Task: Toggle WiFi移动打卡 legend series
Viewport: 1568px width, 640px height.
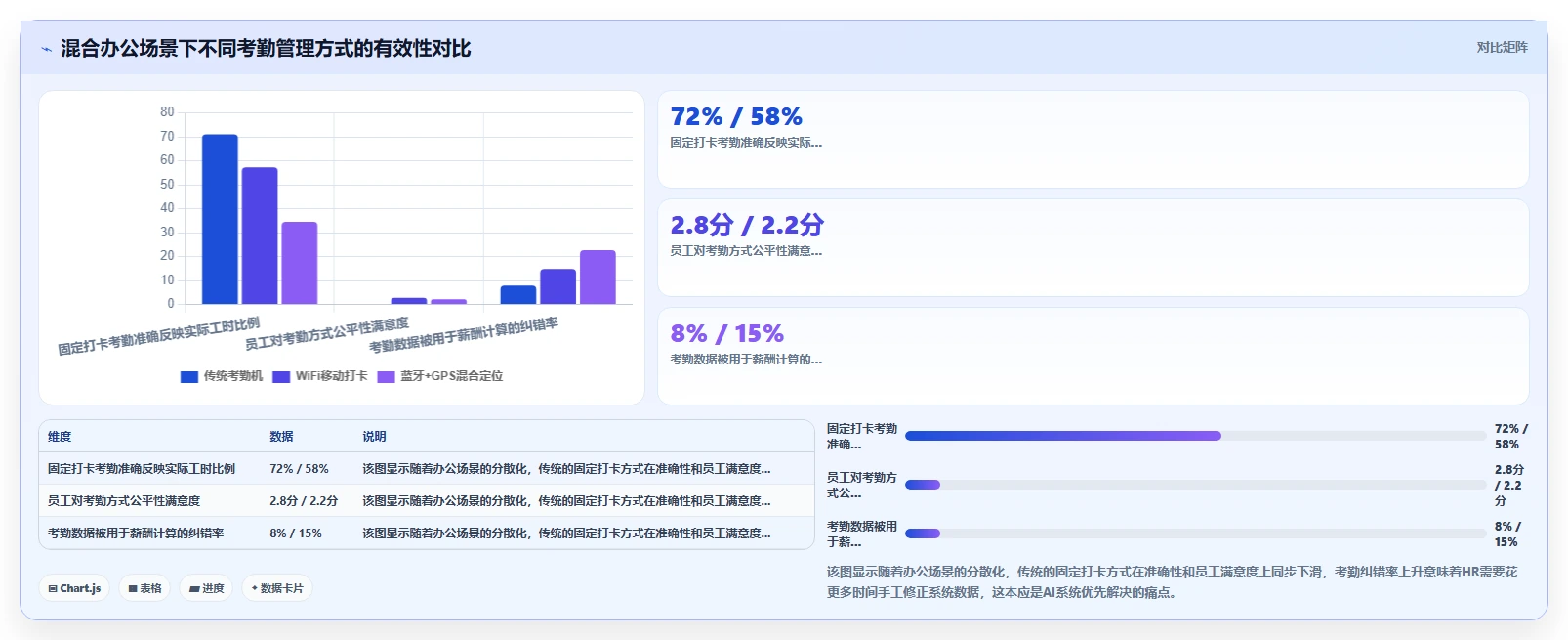Action: point(320,376)
